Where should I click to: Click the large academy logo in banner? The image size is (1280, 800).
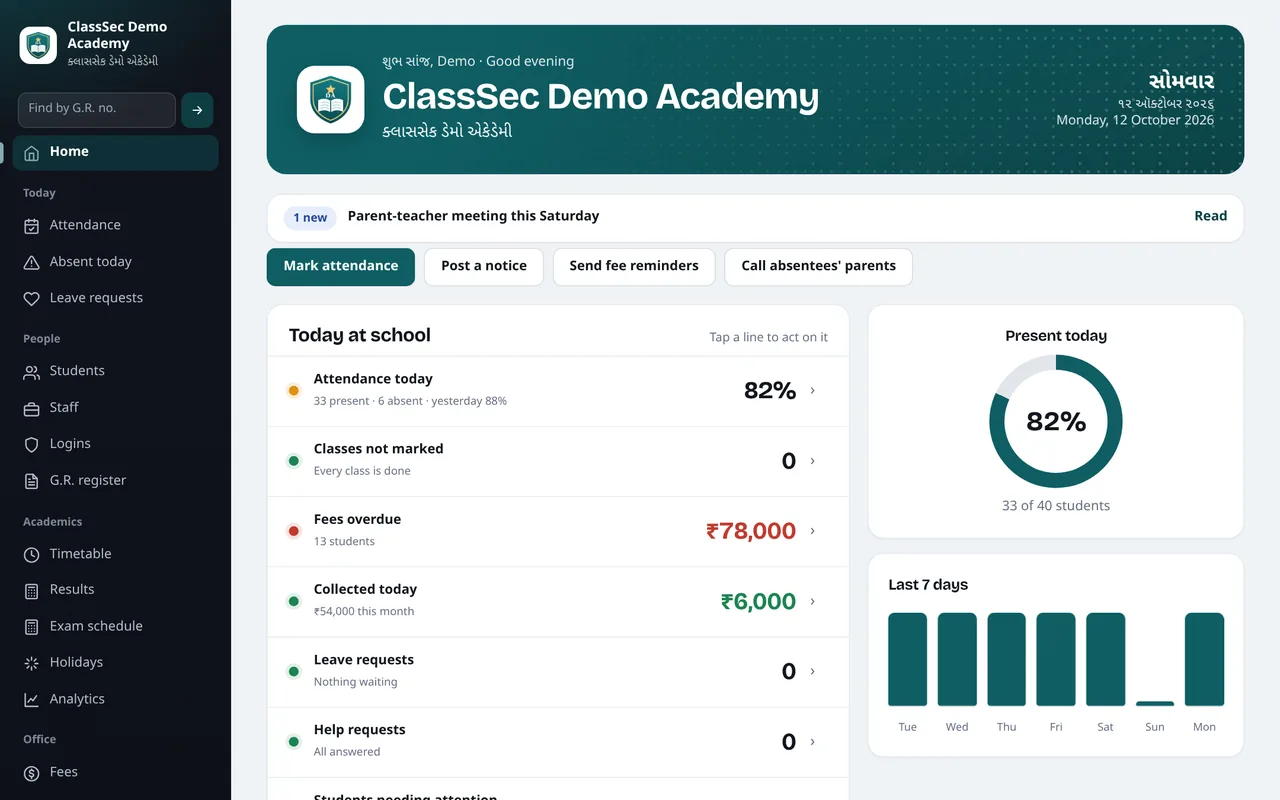click(x=331, y=100)
